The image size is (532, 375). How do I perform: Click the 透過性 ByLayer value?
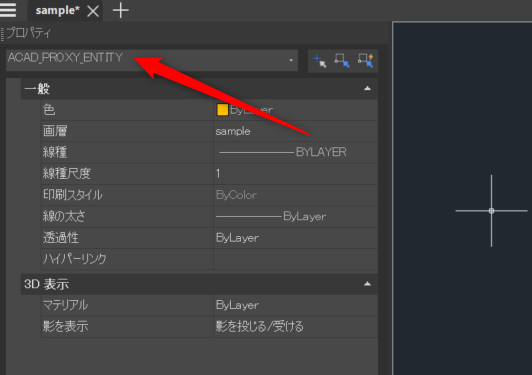pos(296,238)
